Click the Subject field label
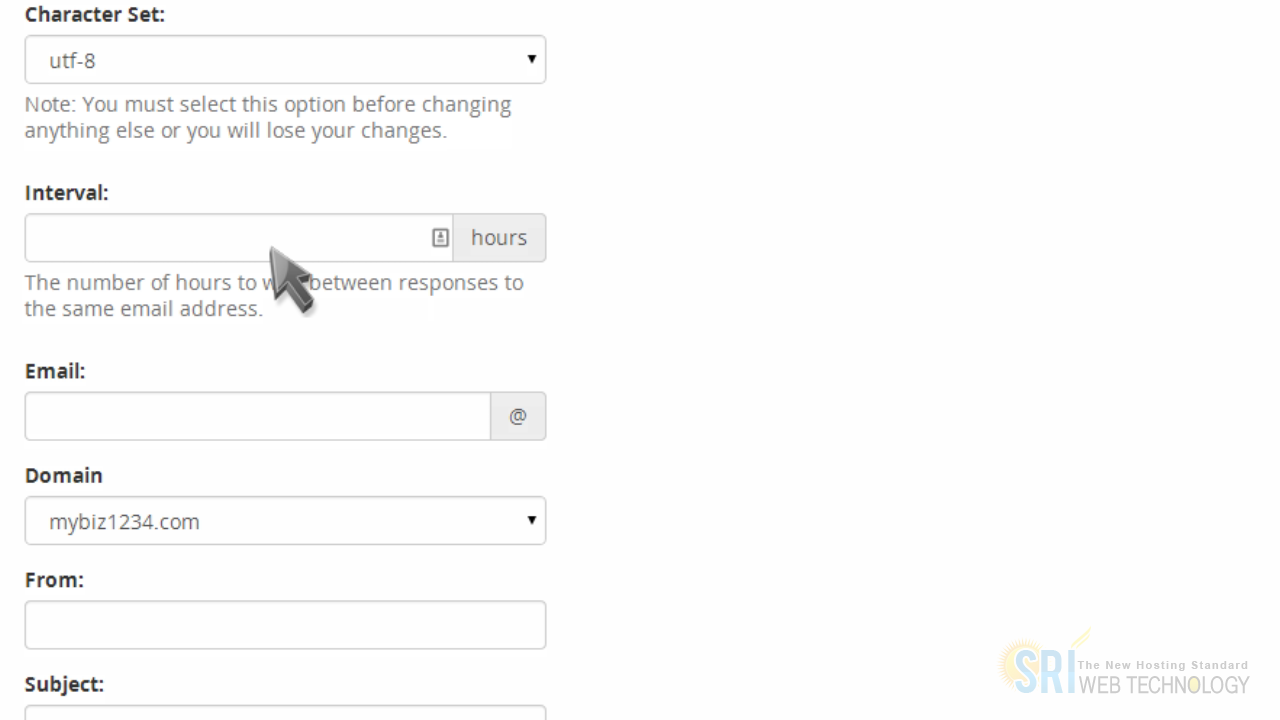The width and height of the screenshot is (1280, 720). click(64, 684)
